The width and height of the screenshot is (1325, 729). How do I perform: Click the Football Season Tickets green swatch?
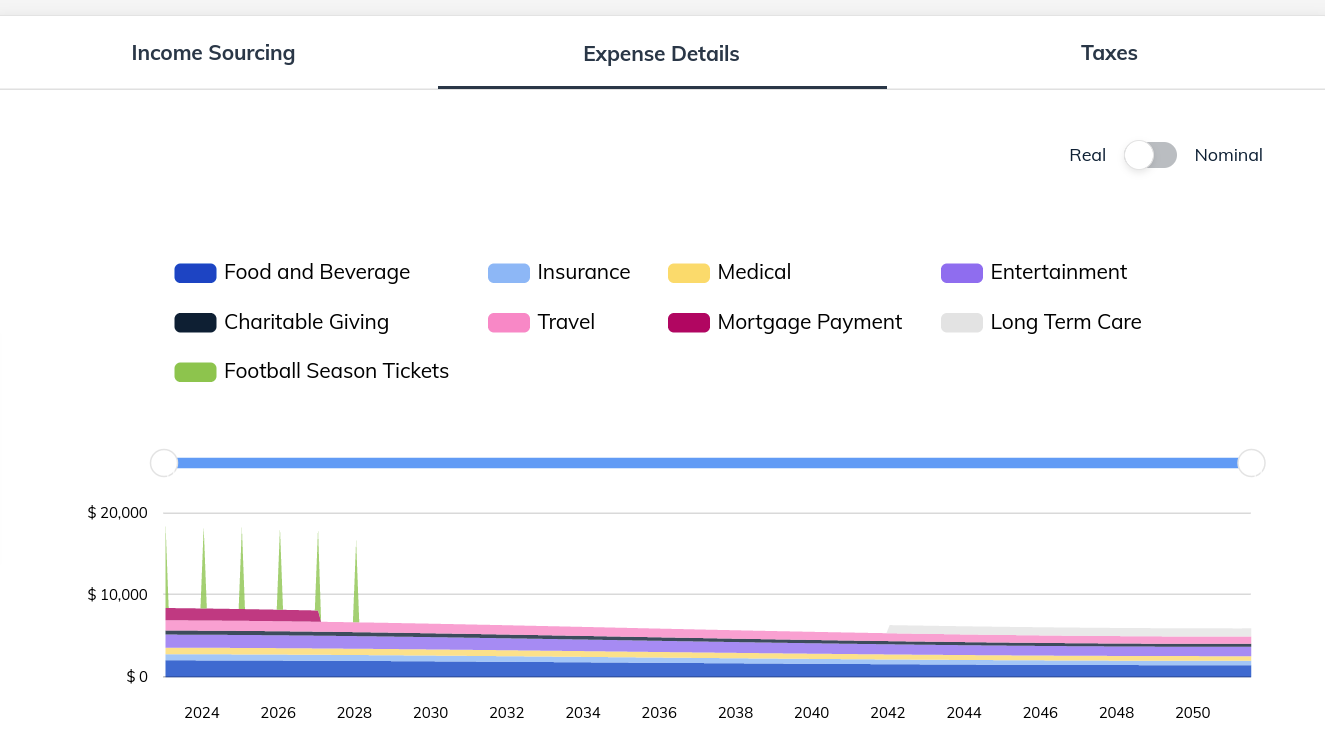(x=195, y=372)
